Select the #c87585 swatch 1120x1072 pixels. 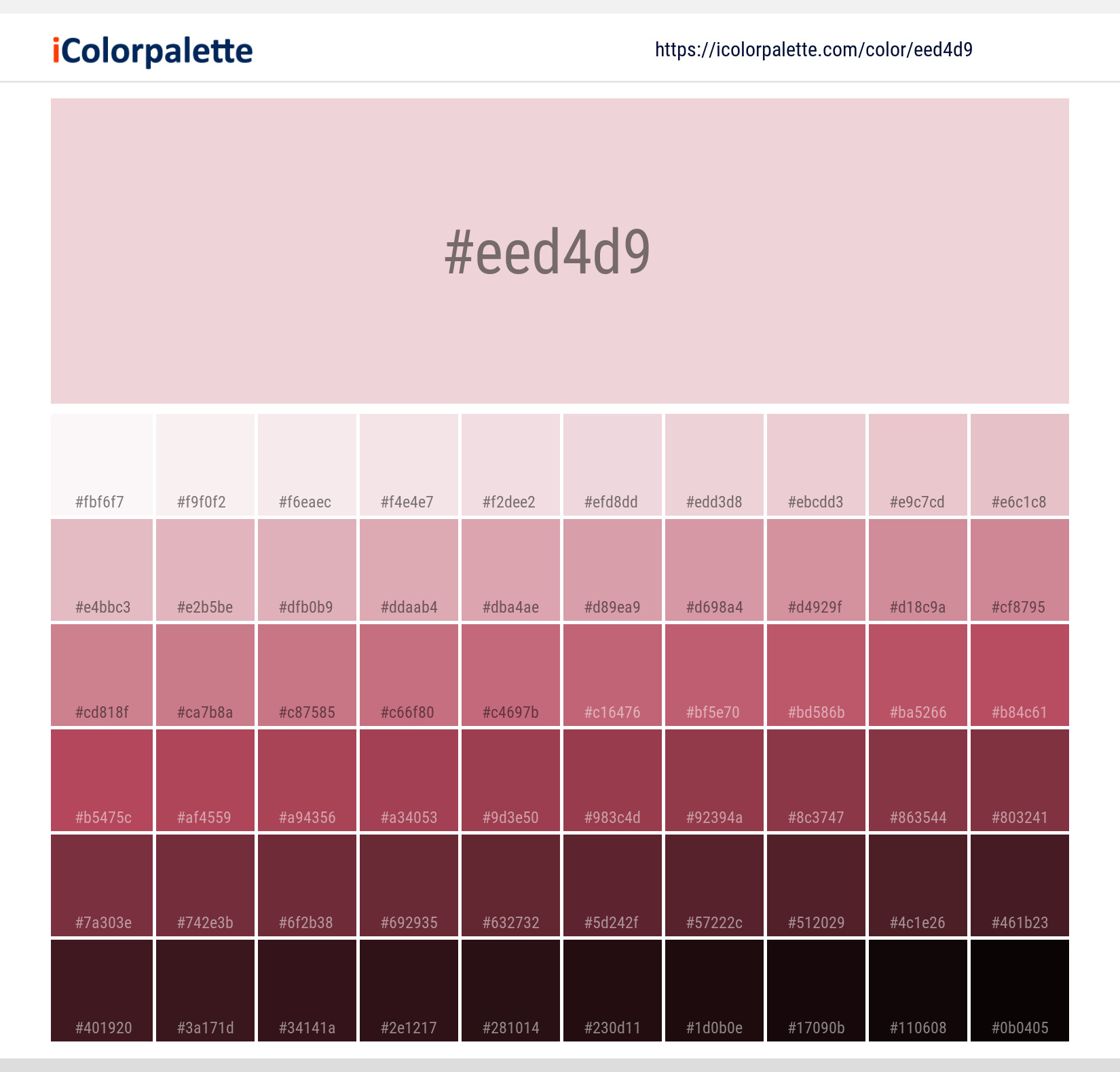tap(307, 675)
